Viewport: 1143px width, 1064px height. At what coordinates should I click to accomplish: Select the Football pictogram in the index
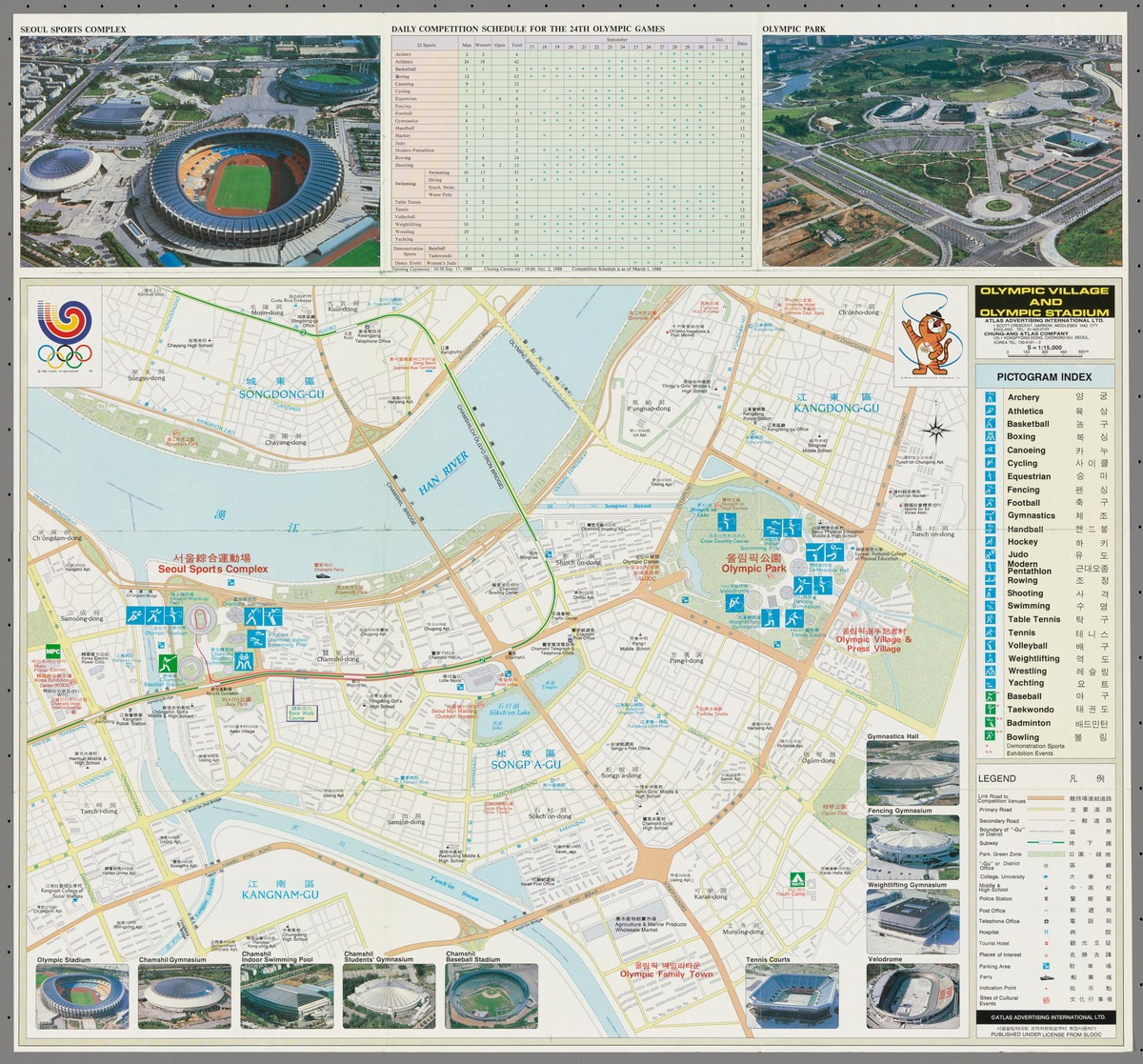click(991, 502)
